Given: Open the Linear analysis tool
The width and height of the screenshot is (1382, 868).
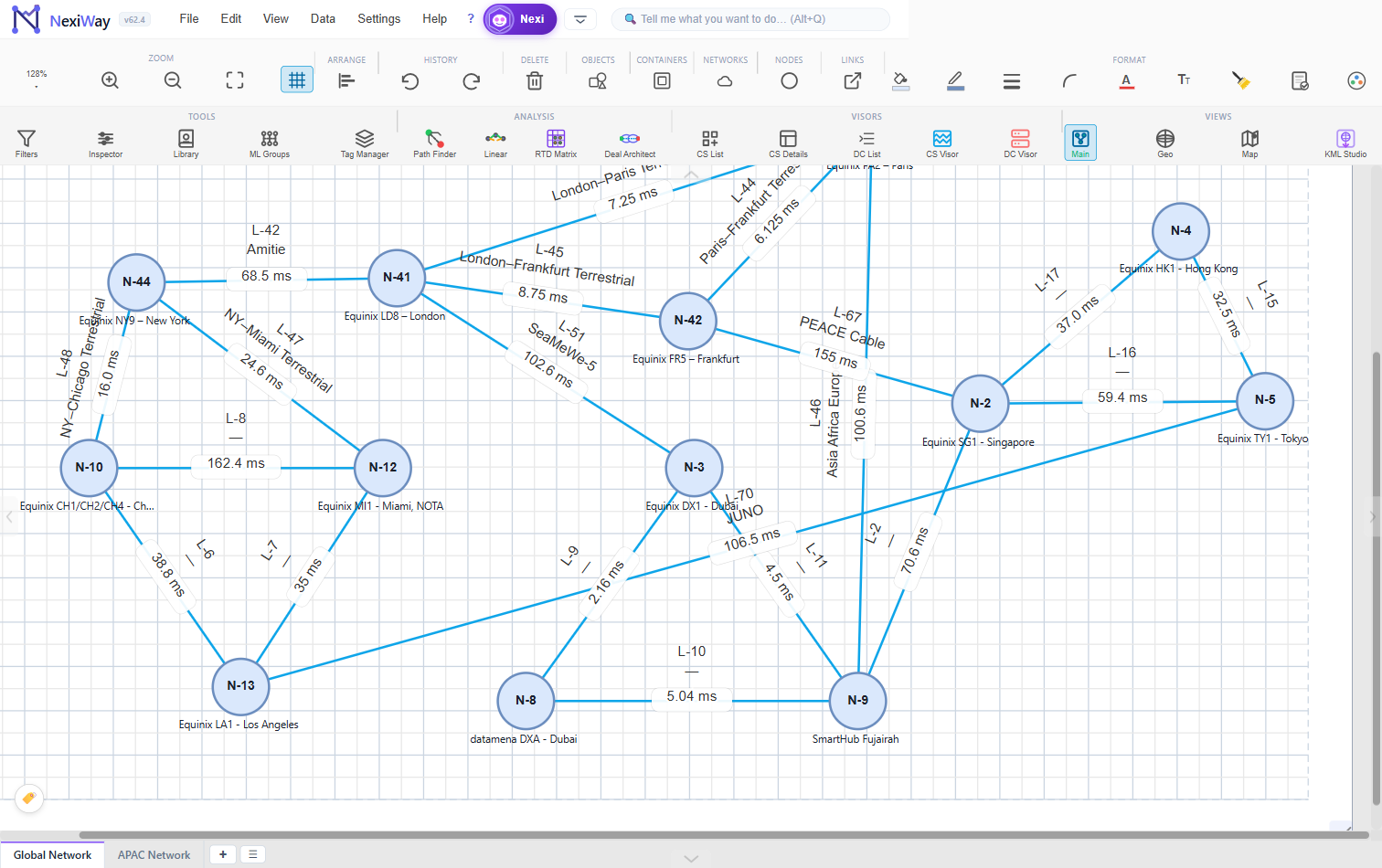Looking at the screenshot, I should pos(495,143).
